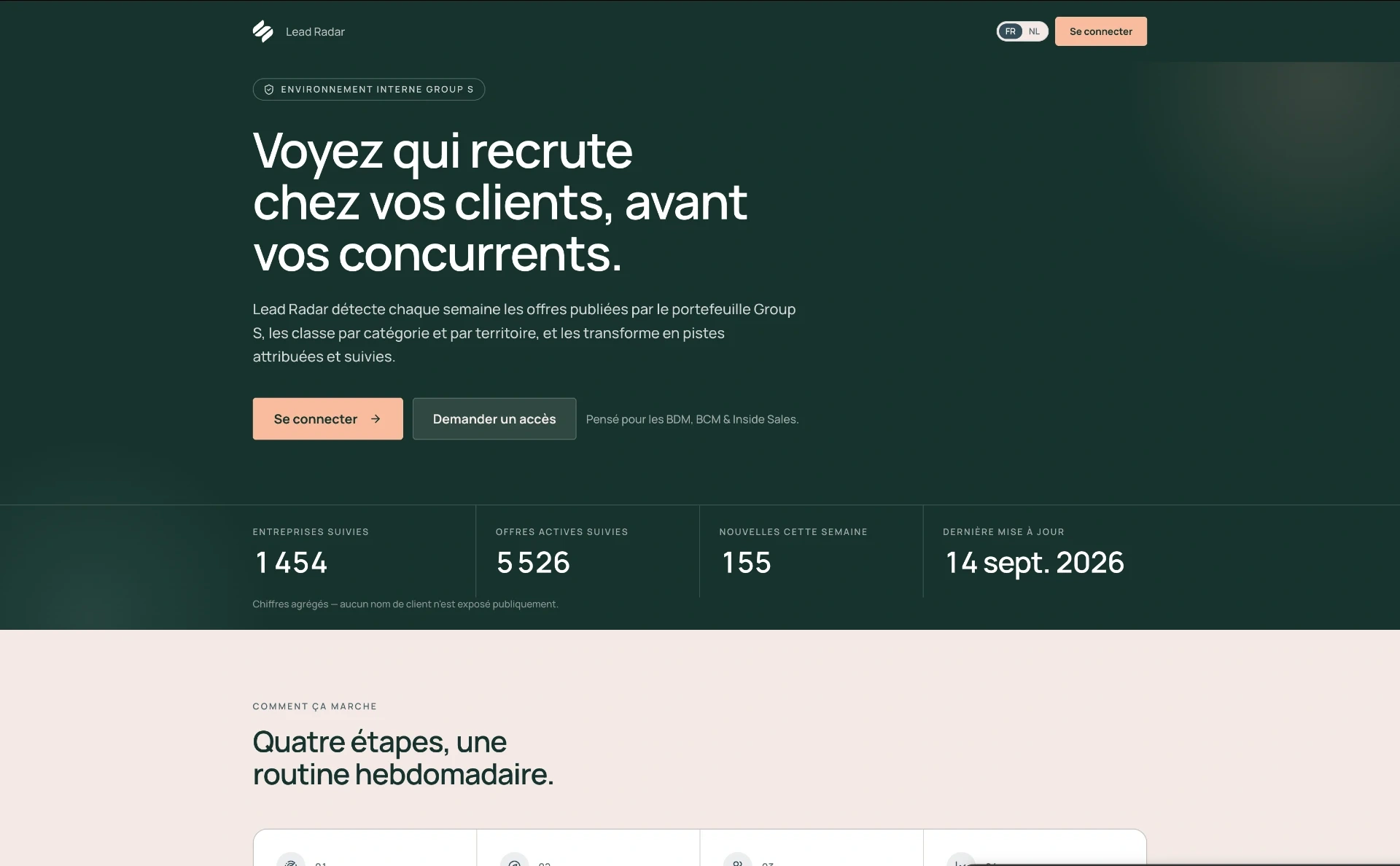Click the 5 526 offers figure
The height and width of the screenshot is (866, 1400).
coord(533,563)
